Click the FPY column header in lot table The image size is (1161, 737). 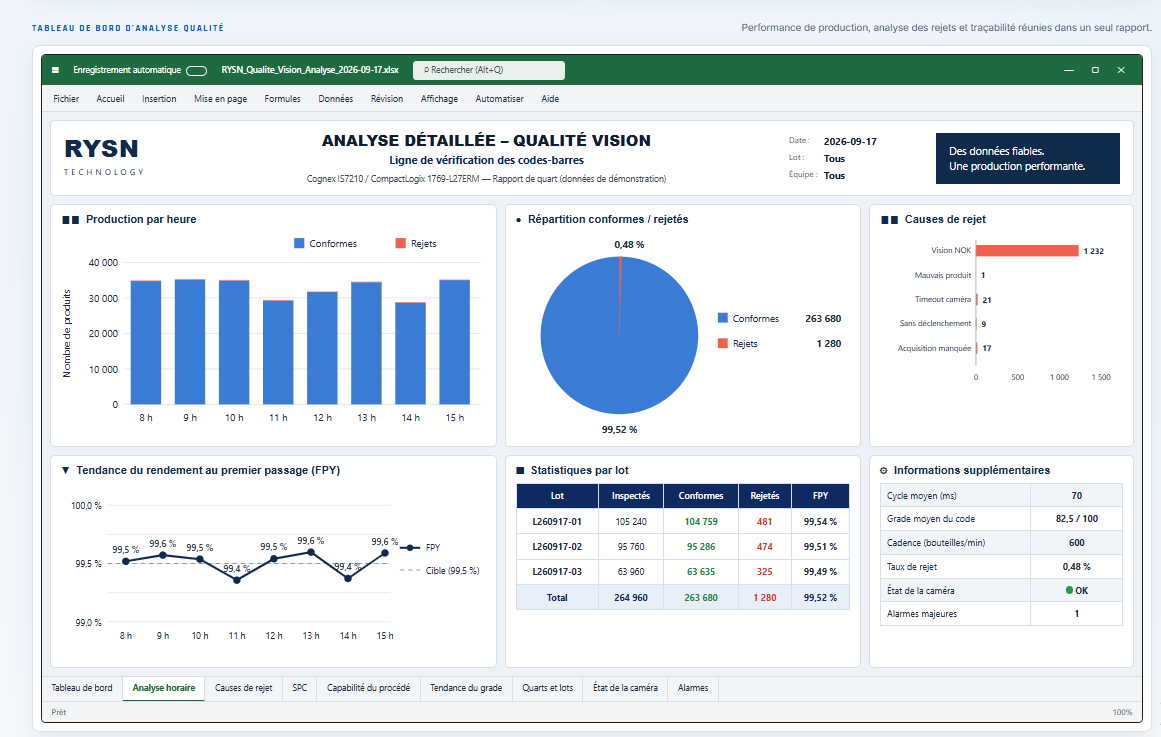pyautogui.click(x=820, y=496)
